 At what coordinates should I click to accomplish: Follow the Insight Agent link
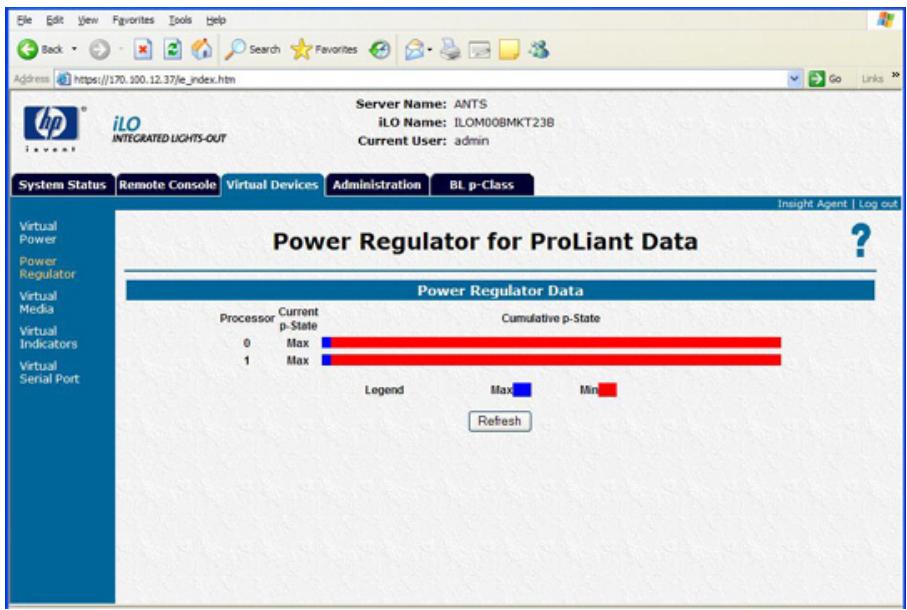coord(812,204)
